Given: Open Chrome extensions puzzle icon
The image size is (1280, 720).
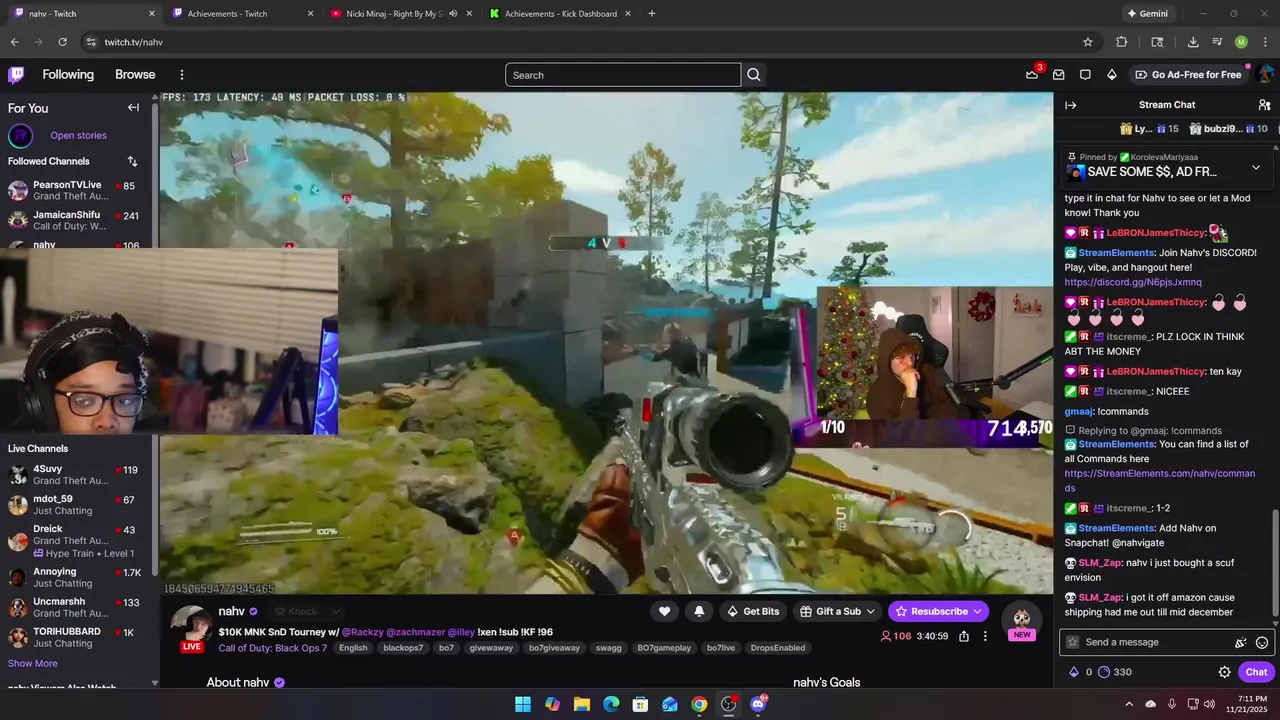Looking at the screenshot, I should click(1121, 42).
